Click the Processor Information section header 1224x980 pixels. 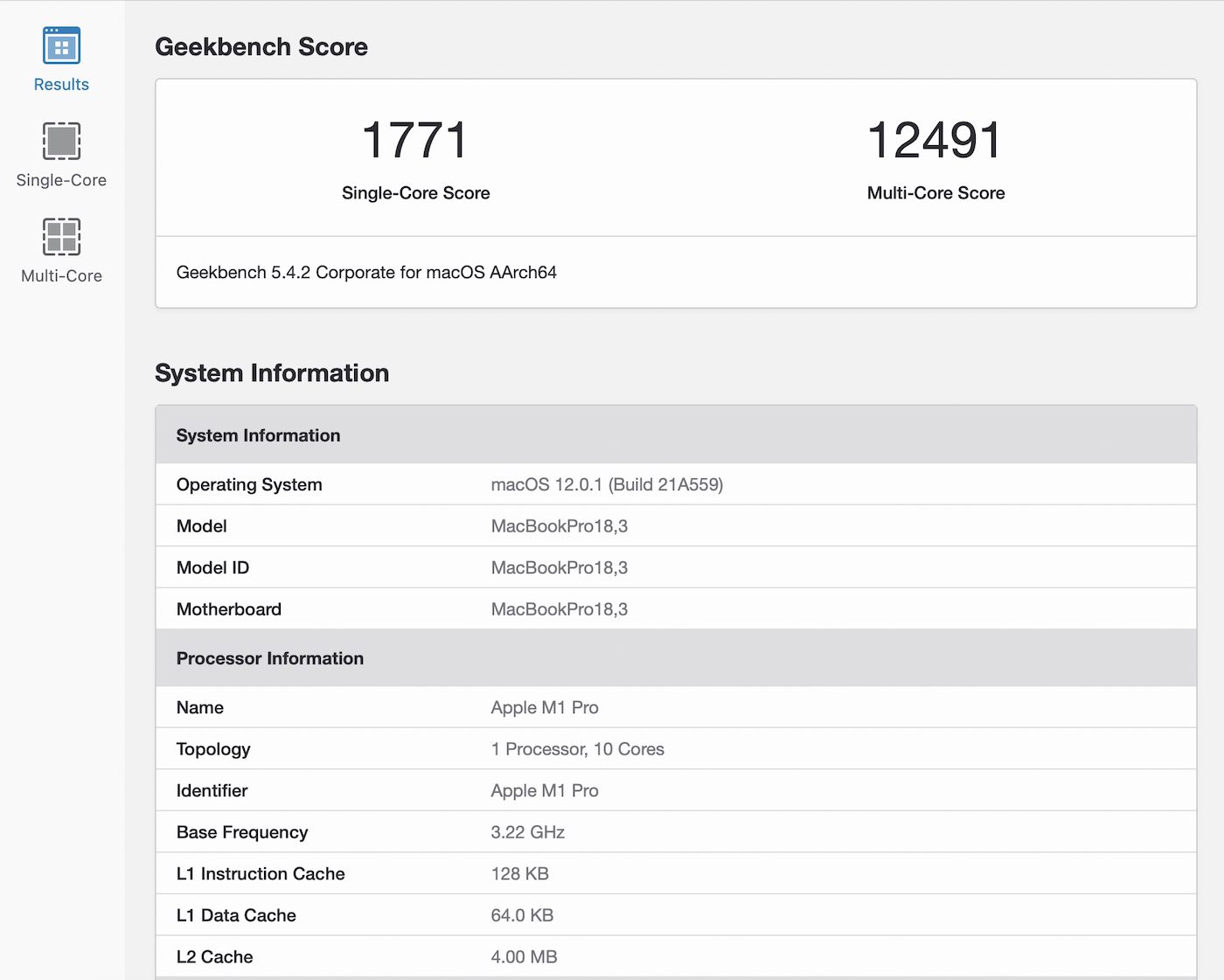tap(269, 658)
